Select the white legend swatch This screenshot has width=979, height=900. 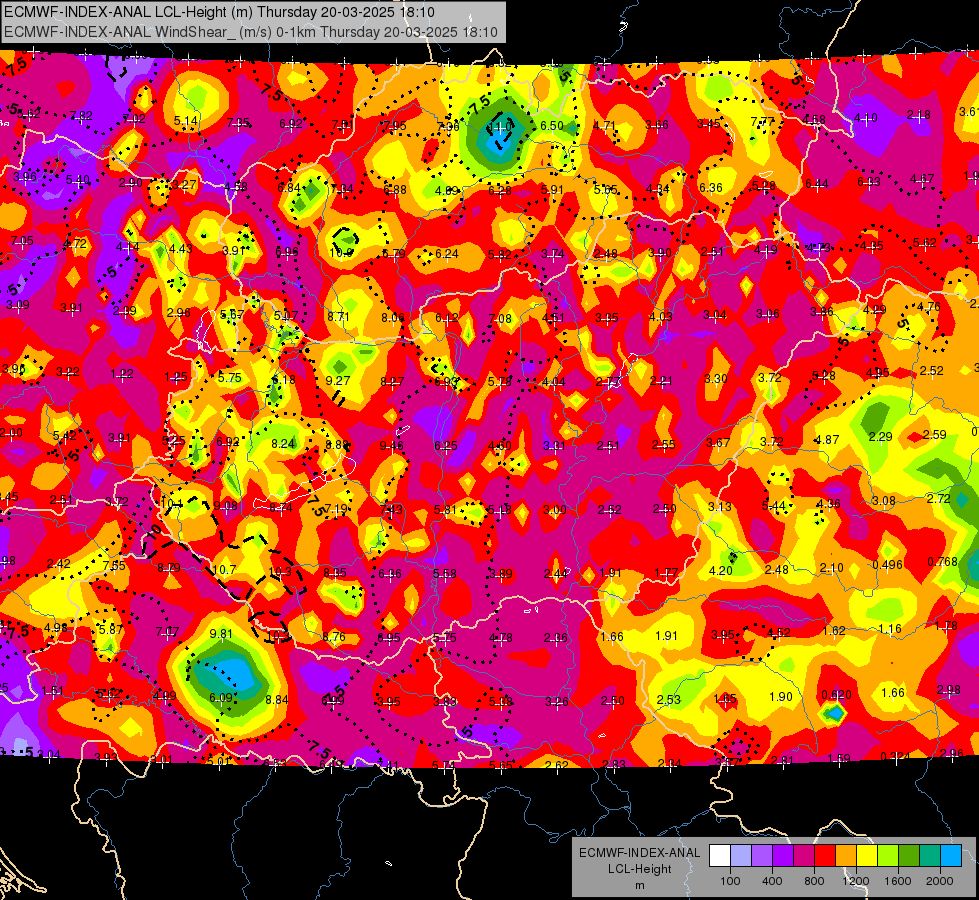[720, 856]
